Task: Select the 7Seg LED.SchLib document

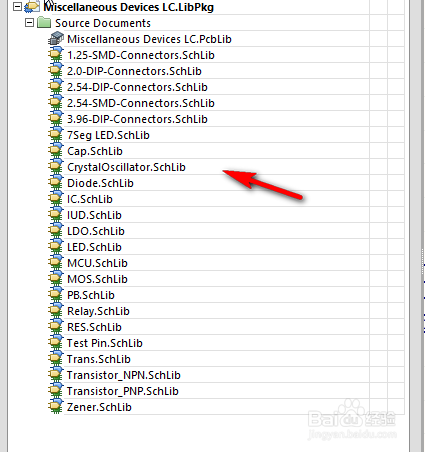Action: pyautogui.click(x=108, y=135)
